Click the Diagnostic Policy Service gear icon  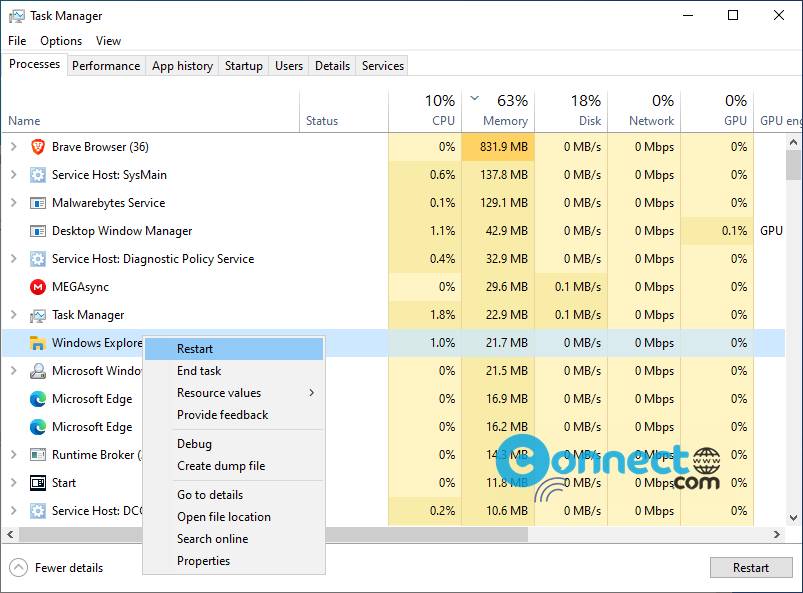point(38,259)
